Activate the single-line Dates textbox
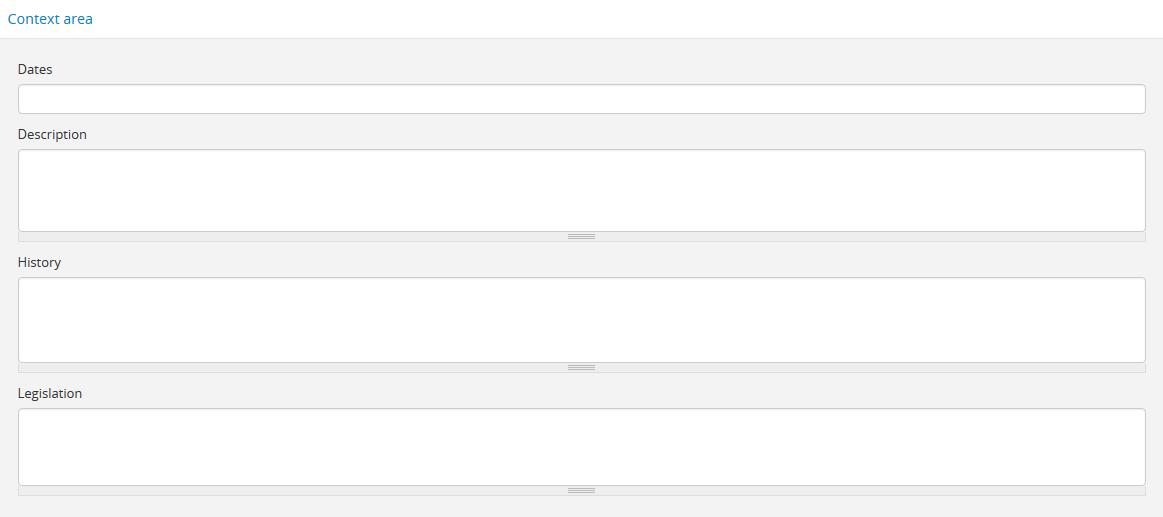The width and height of the screenshot is (1163, 517). (x=581, y=99)
